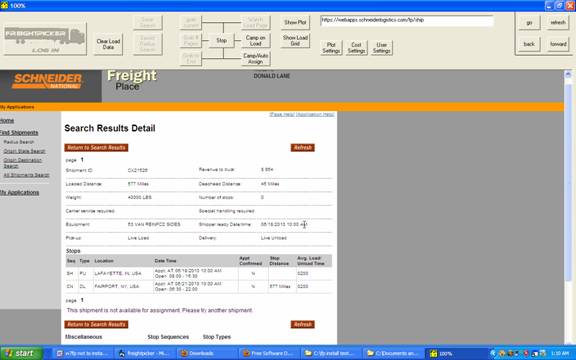Click into the URL address field
This screenshot has height=360, width=576.
click(x=407, y=21)
